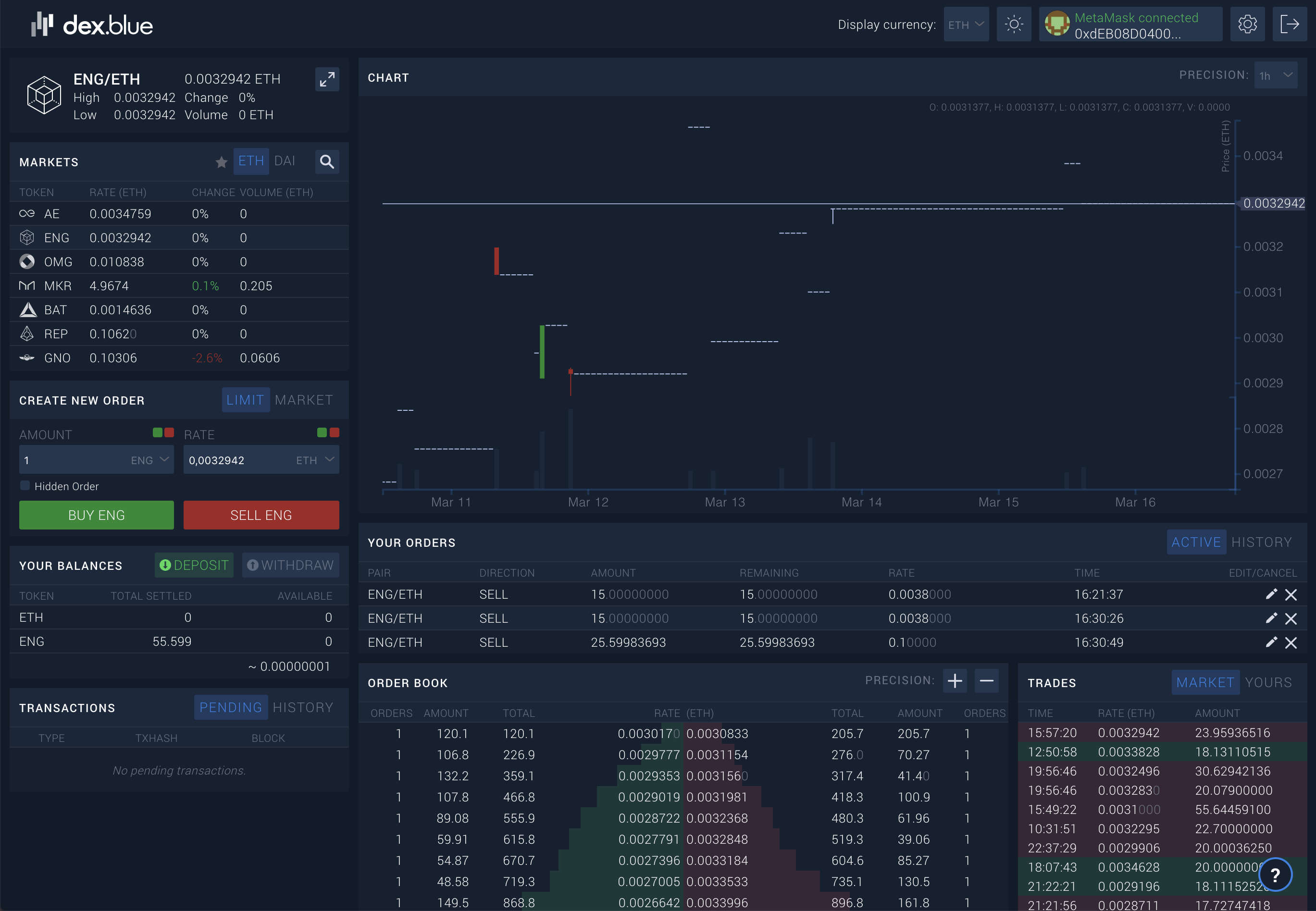Switch to the DAI markets tab
The height and width of the screenshot is (911, 1316).
pyautogui.click(x=285, y=161)
